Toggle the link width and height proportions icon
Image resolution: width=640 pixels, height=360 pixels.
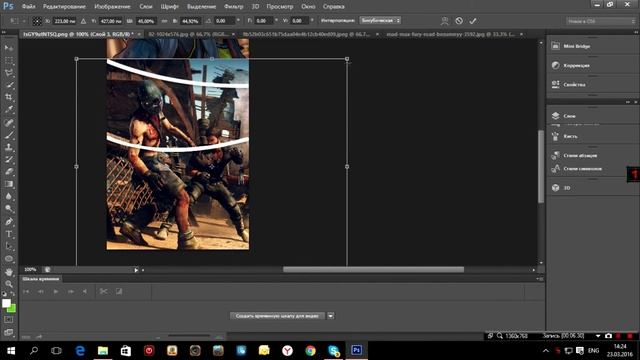[x=164, y=21]
